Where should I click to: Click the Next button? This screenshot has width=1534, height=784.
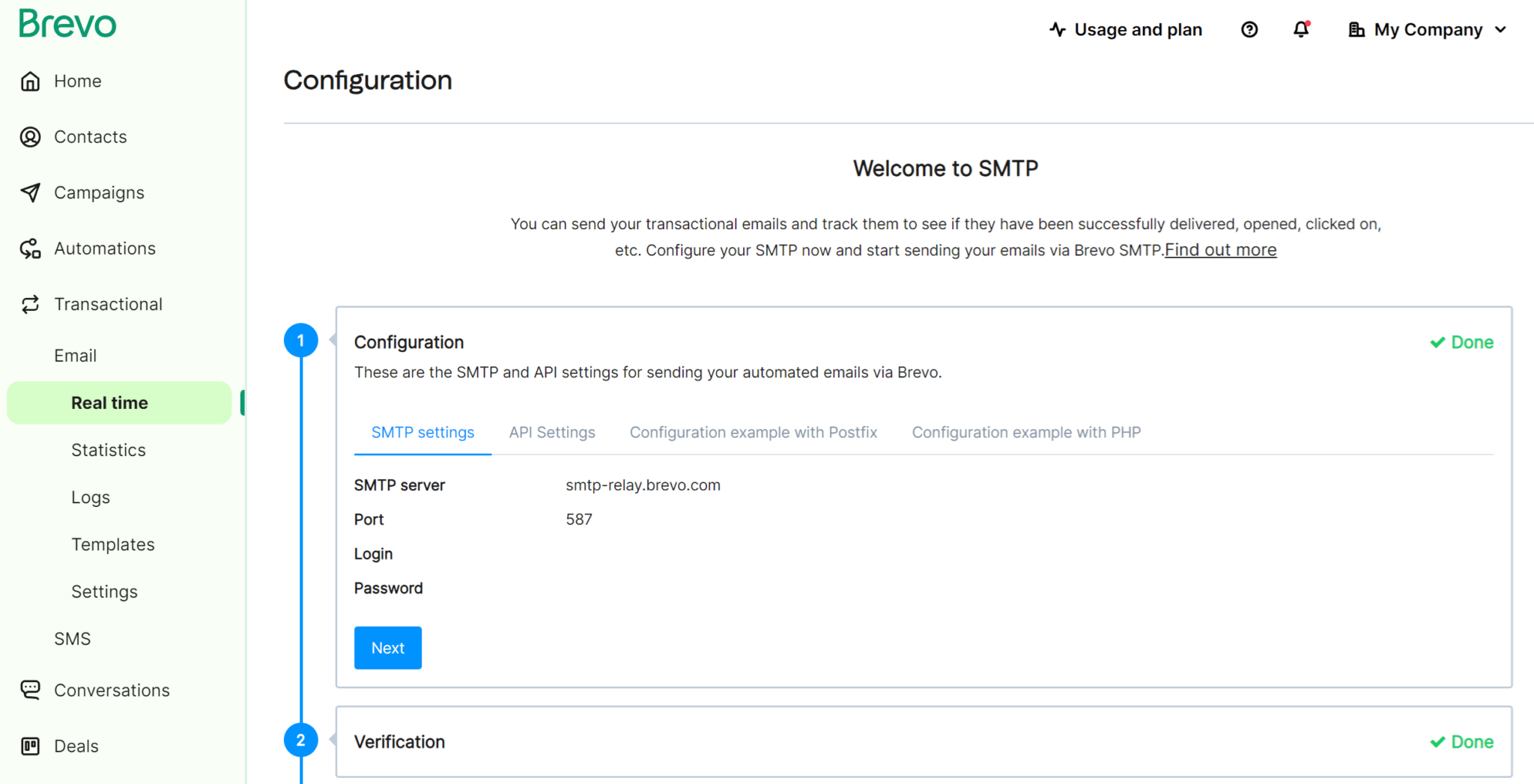click(x=387, y=648)
